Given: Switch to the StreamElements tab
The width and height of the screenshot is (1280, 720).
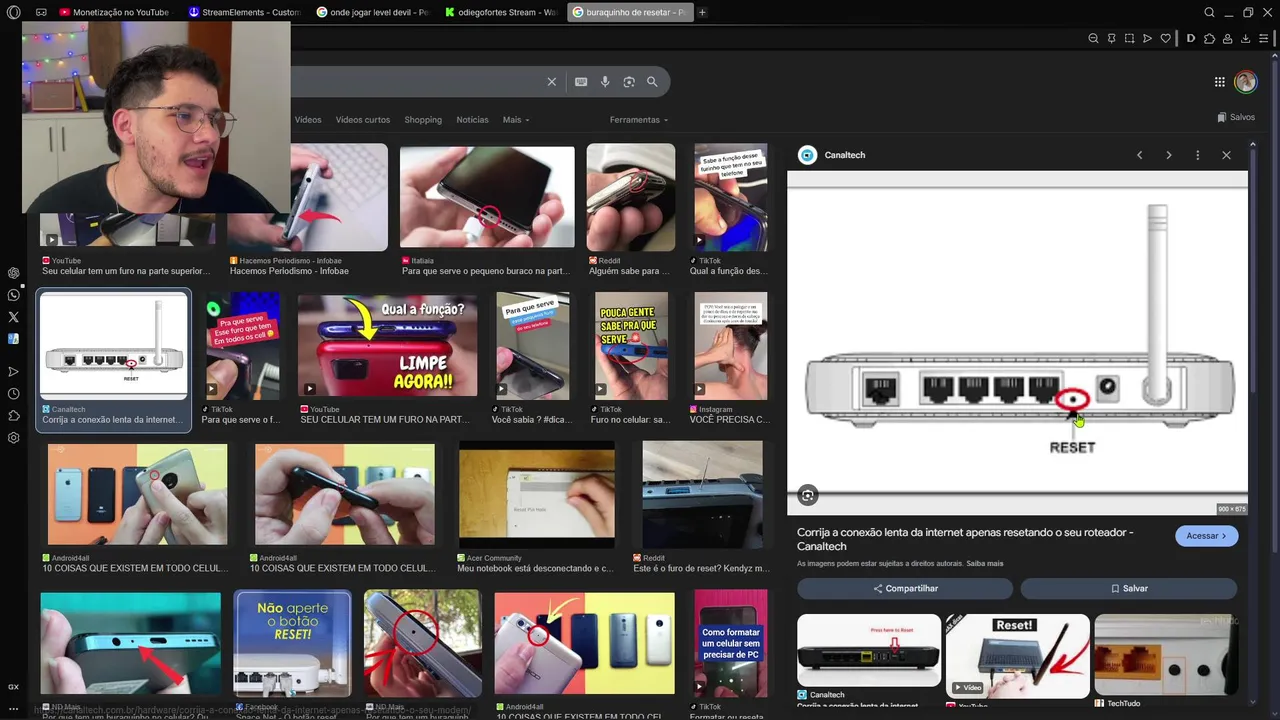Looking at the screenshot, I should click(x=244, y=13).
